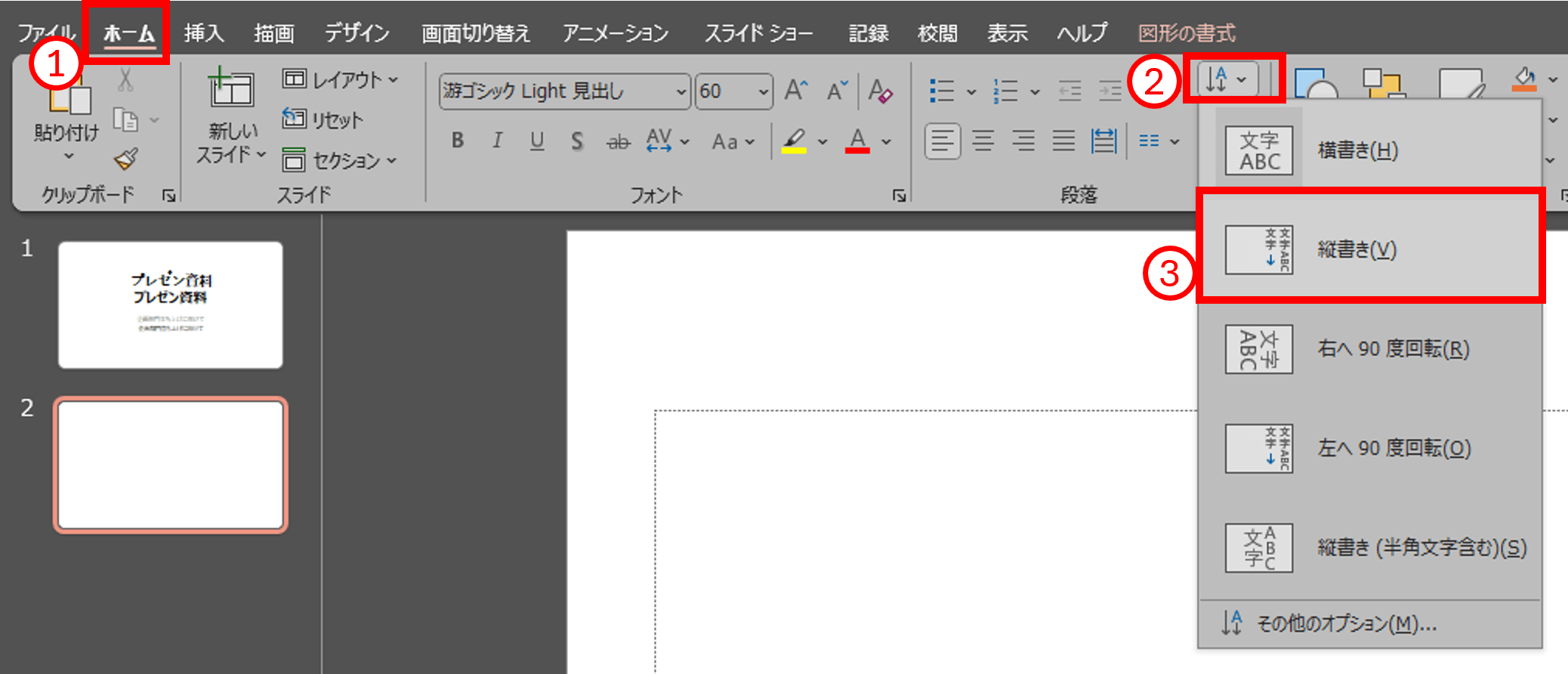
Task: Open the スライド ショー tab
Action: pos(759,33)
